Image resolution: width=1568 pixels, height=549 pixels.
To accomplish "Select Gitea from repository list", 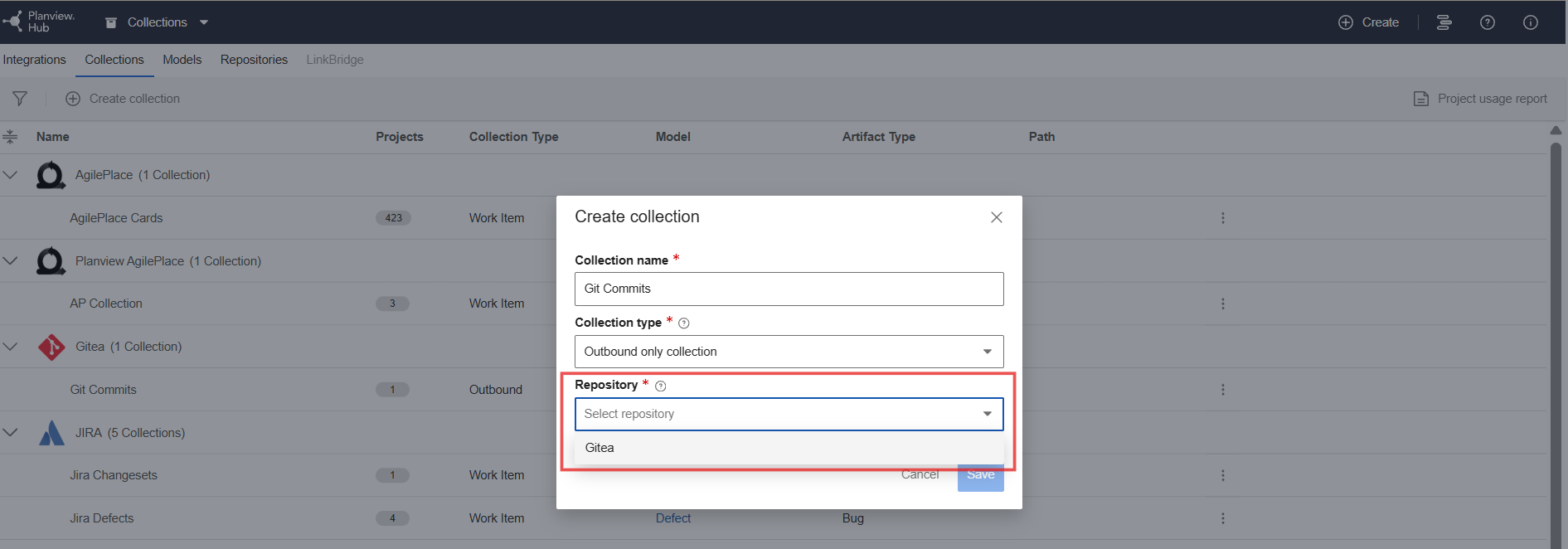I will point(789,448).
